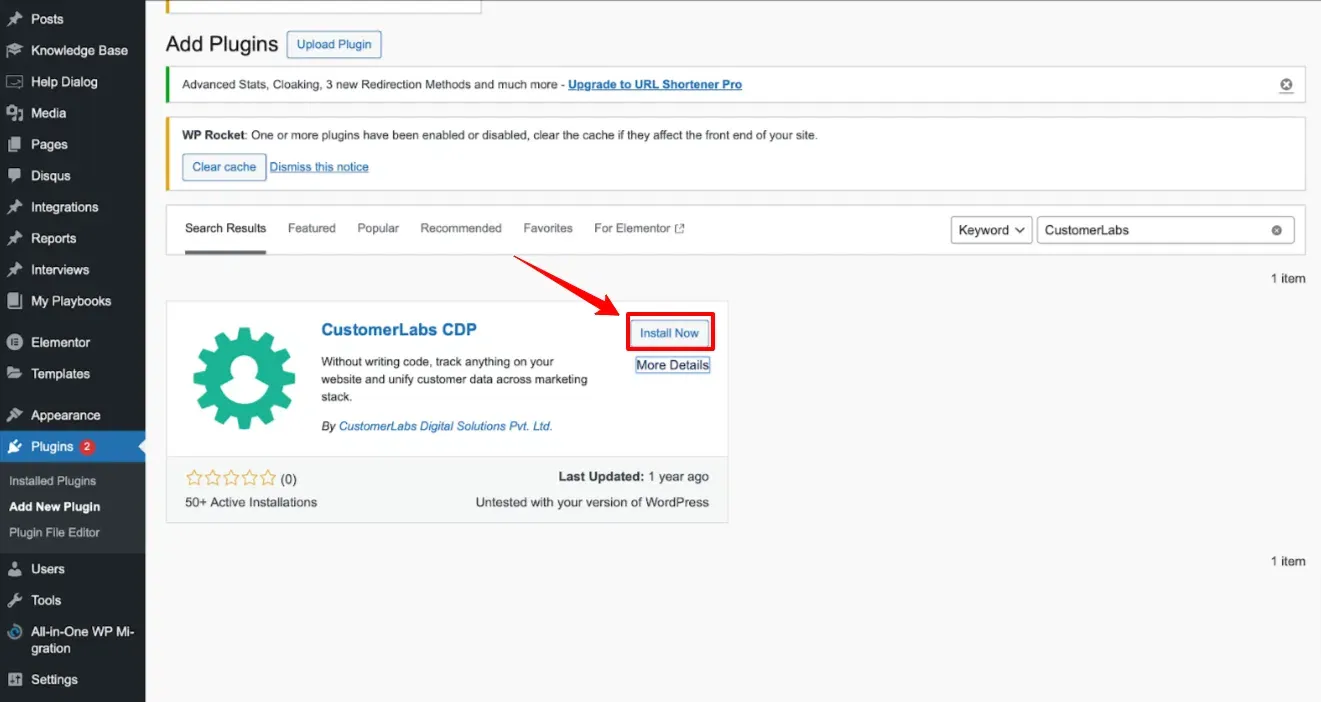The height and width of the screenshot is (702, 1321).
Task: Click the Settings sliders icon
Action: (x=14, y=679)
